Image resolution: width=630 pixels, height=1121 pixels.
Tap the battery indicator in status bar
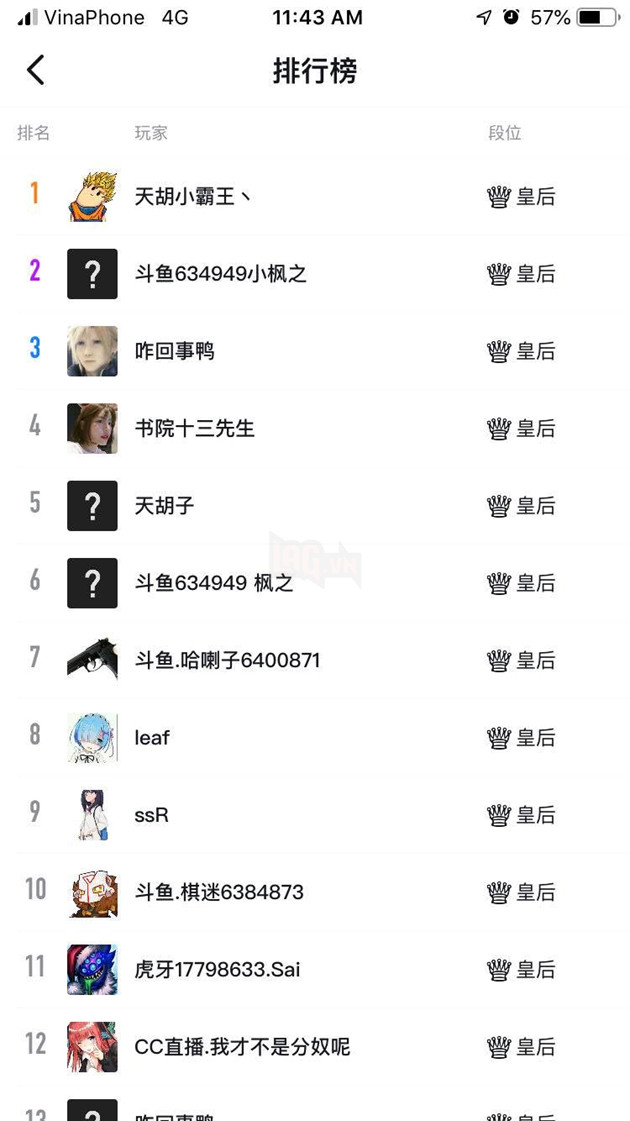pos(599,17)
